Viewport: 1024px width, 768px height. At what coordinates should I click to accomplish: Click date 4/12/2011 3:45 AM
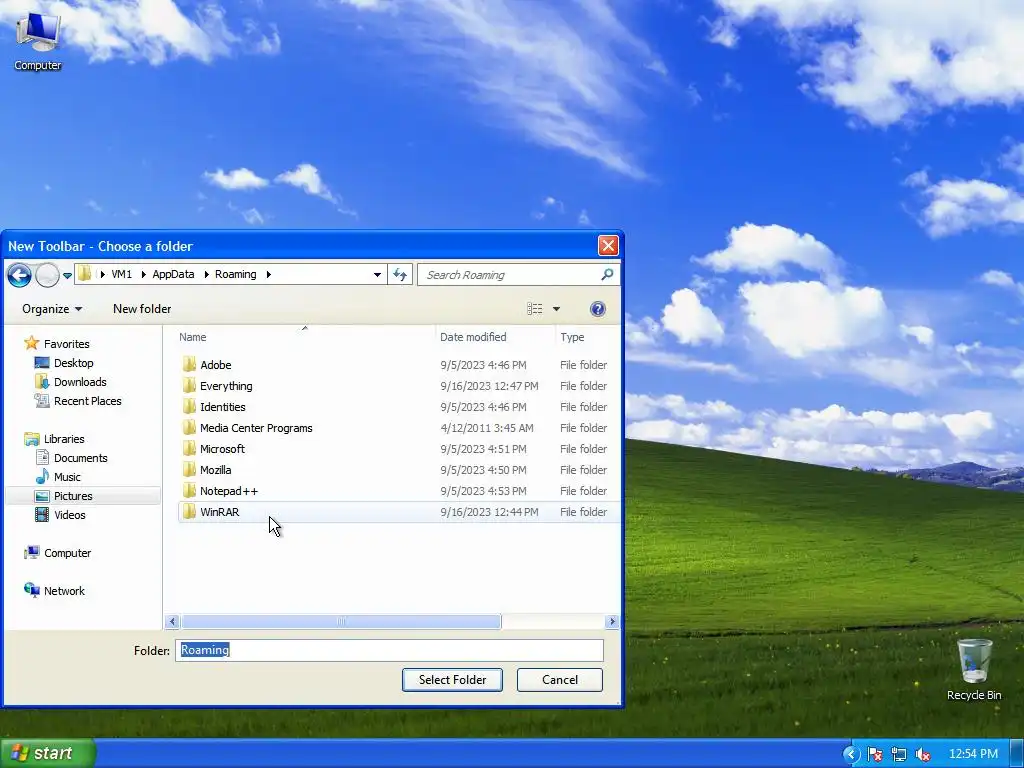coord(487,428)
